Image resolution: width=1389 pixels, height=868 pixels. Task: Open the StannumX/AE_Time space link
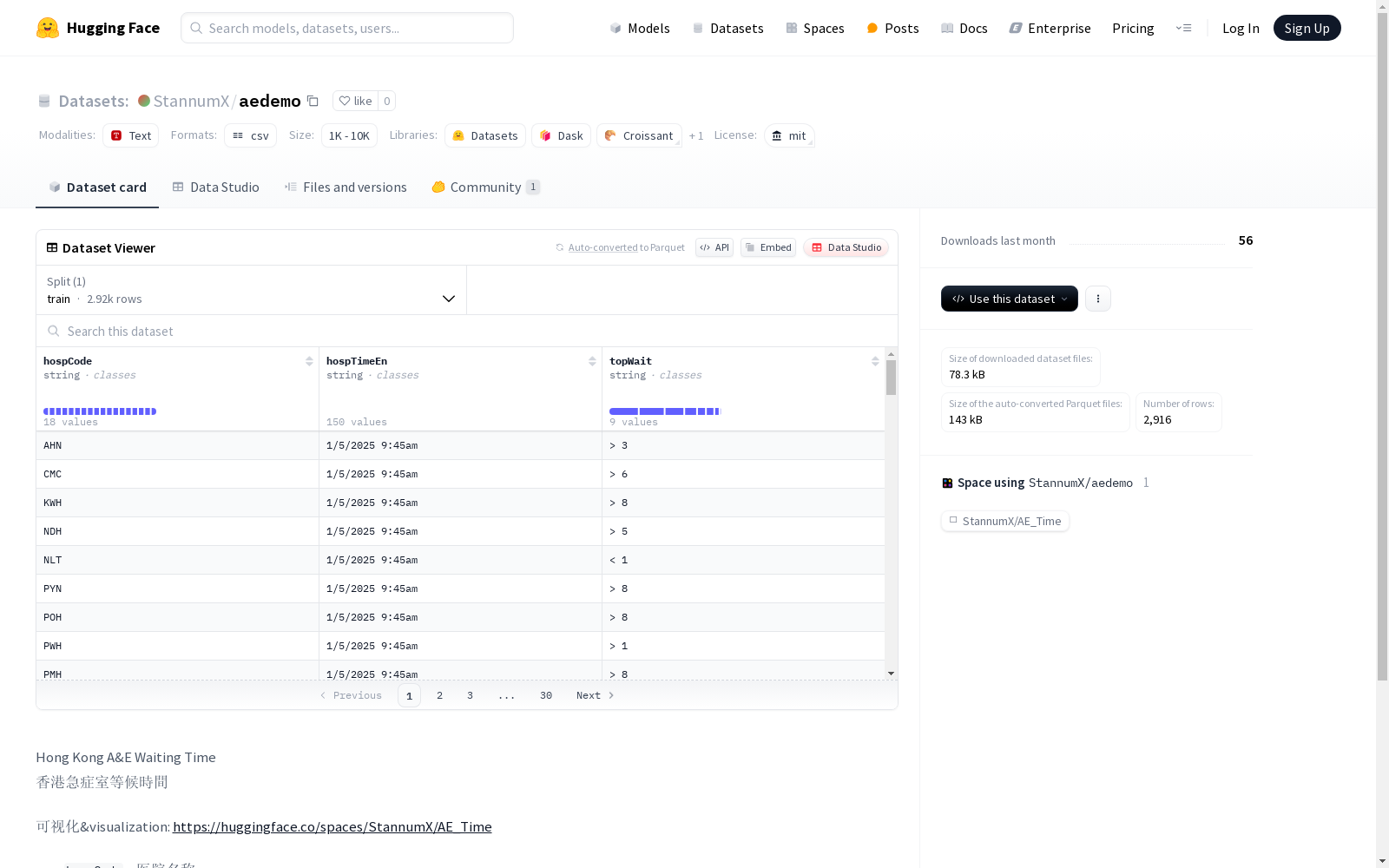(1005, 521)
